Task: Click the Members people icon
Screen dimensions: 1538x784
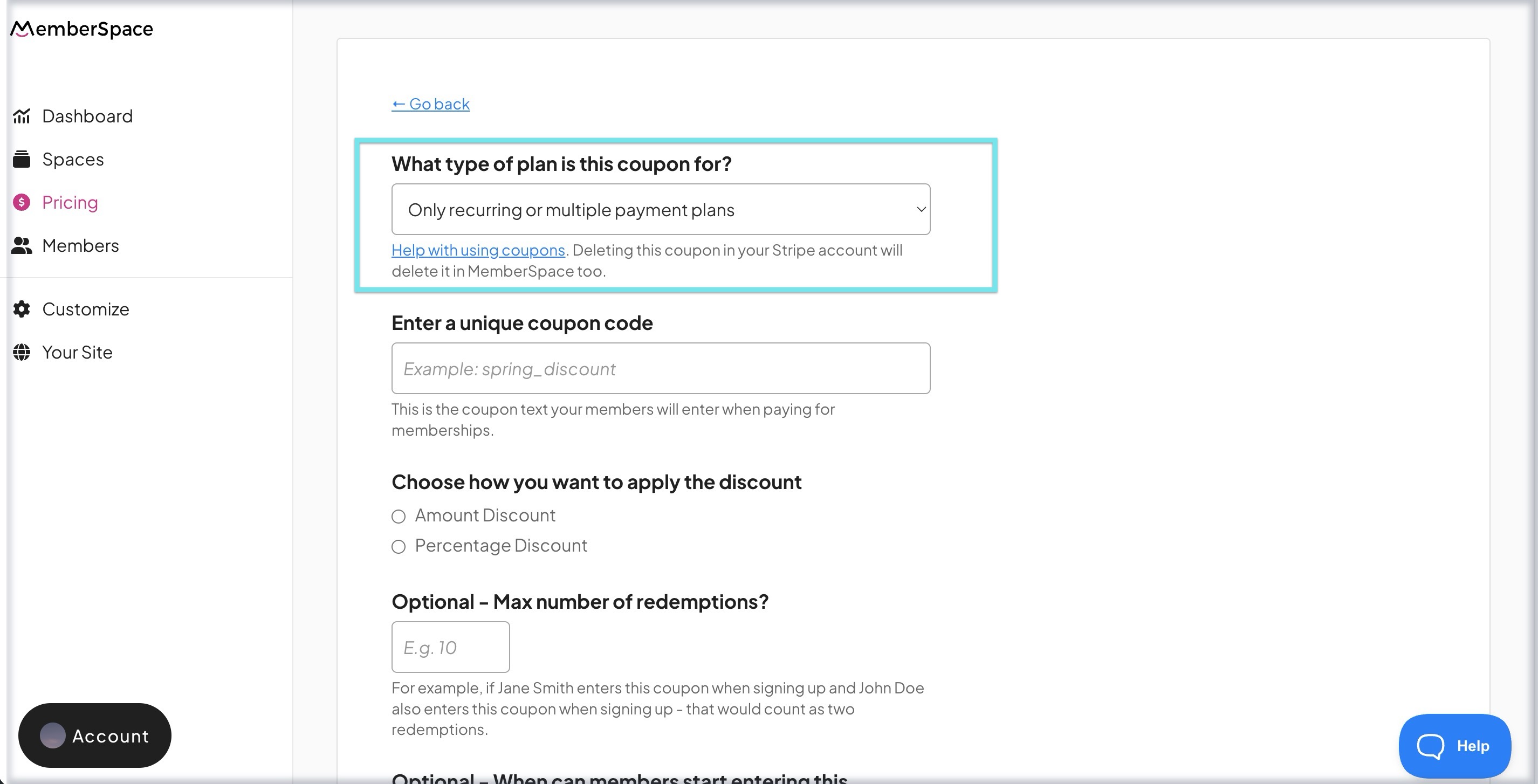Action: 22,245
